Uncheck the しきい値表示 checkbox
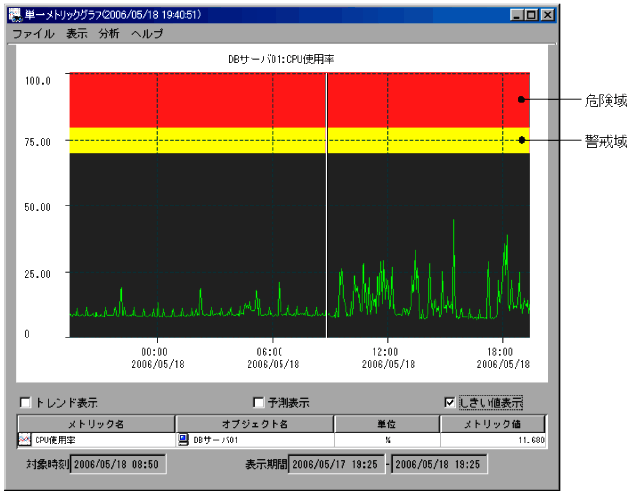 pyautogui.click(x=449, y=403)
